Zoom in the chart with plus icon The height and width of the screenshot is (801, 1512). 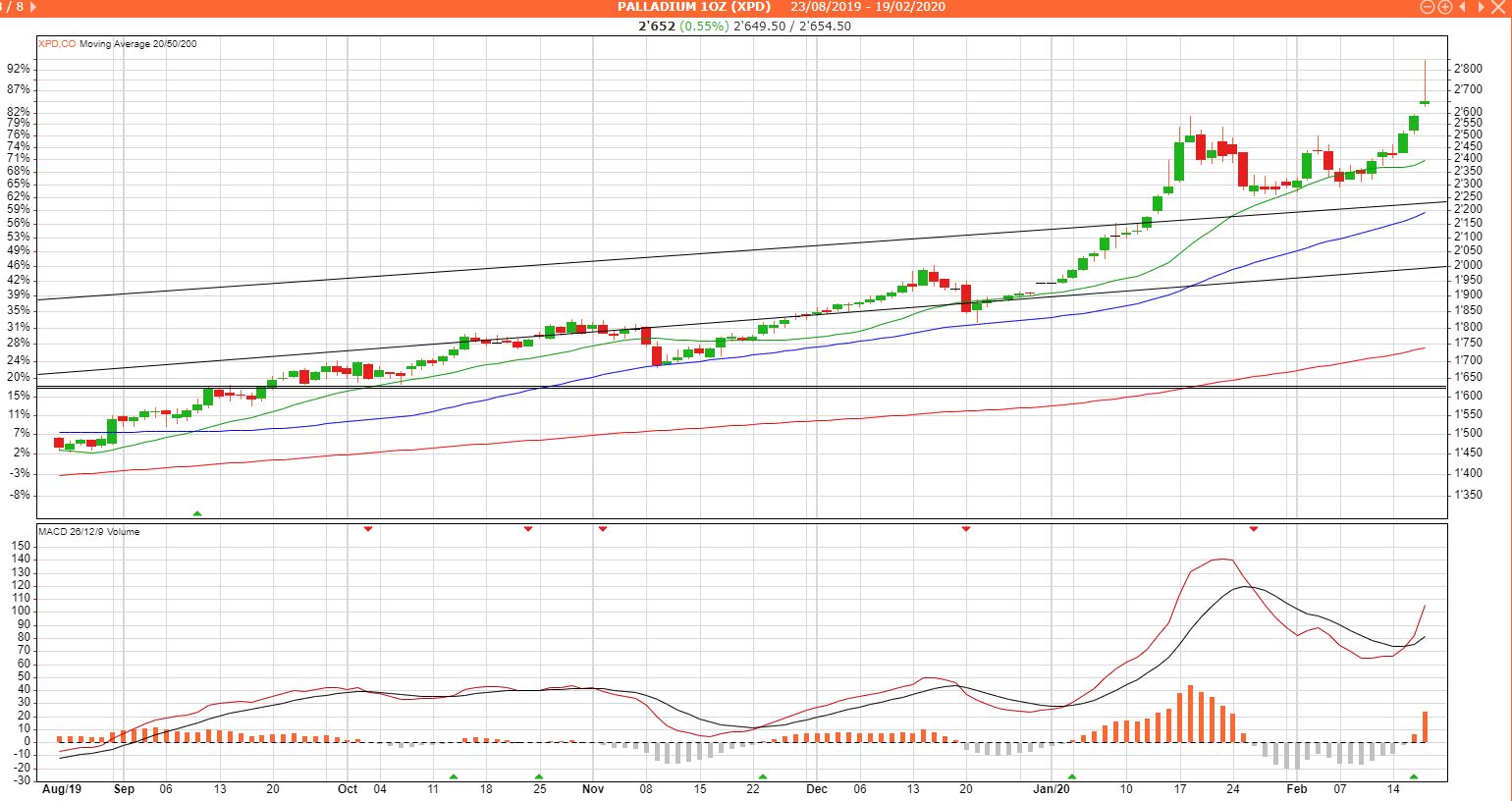point(1445,7)
